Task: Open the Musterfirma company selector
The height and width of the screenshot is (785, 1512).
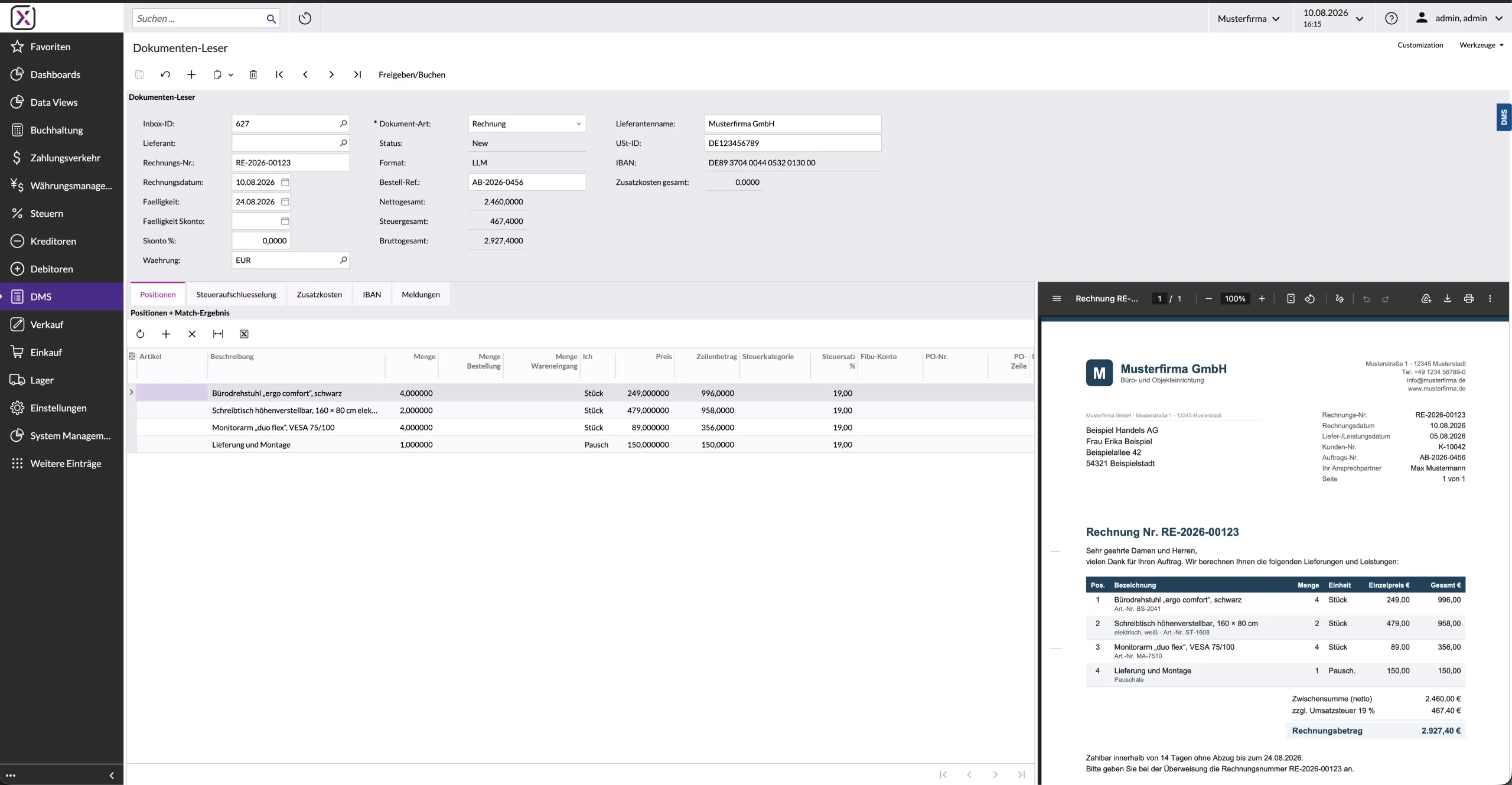Action: click(x=1249, y=18)
